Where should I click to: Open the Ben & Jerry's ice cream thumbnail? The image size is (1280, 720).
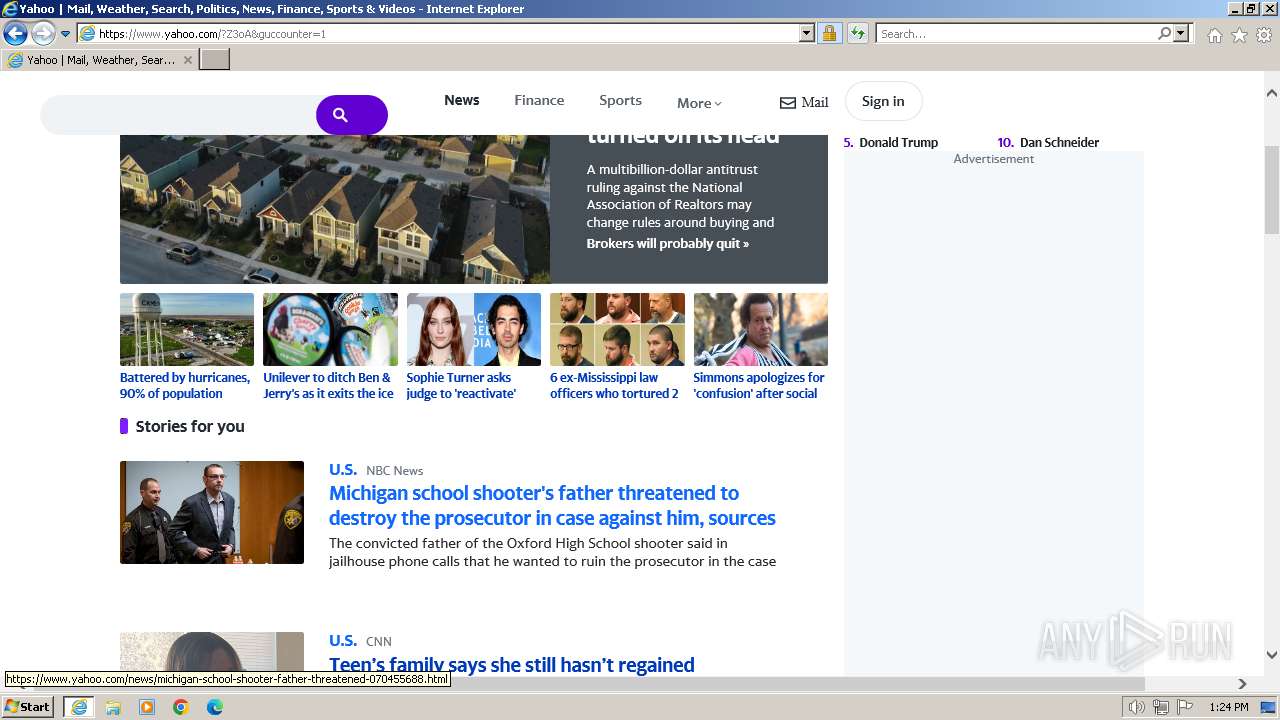pyautogui.click(x=330, y=329)
